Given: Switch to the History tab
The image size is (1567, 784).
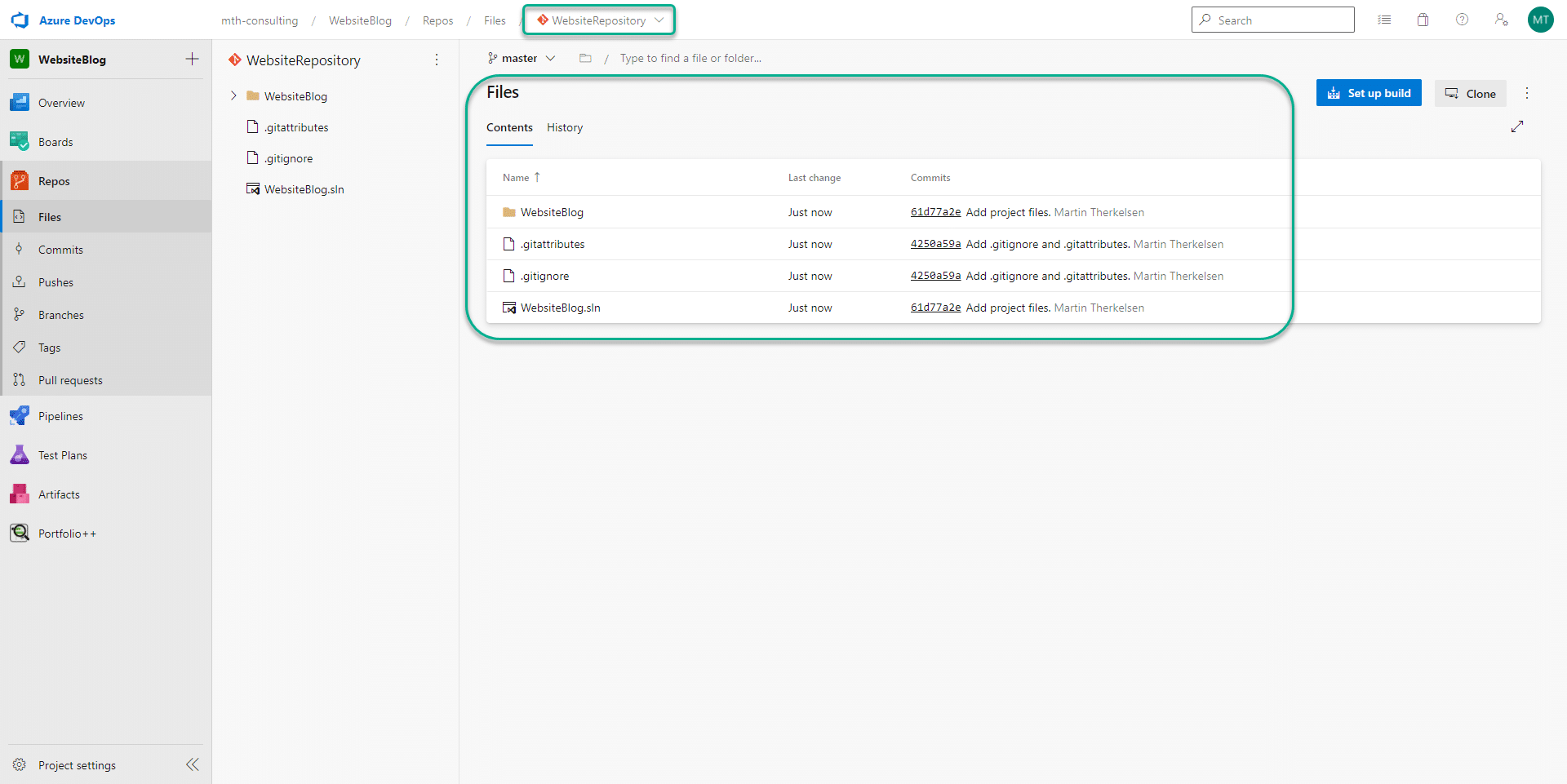Looking at the screenshot, I should [565, 128].
